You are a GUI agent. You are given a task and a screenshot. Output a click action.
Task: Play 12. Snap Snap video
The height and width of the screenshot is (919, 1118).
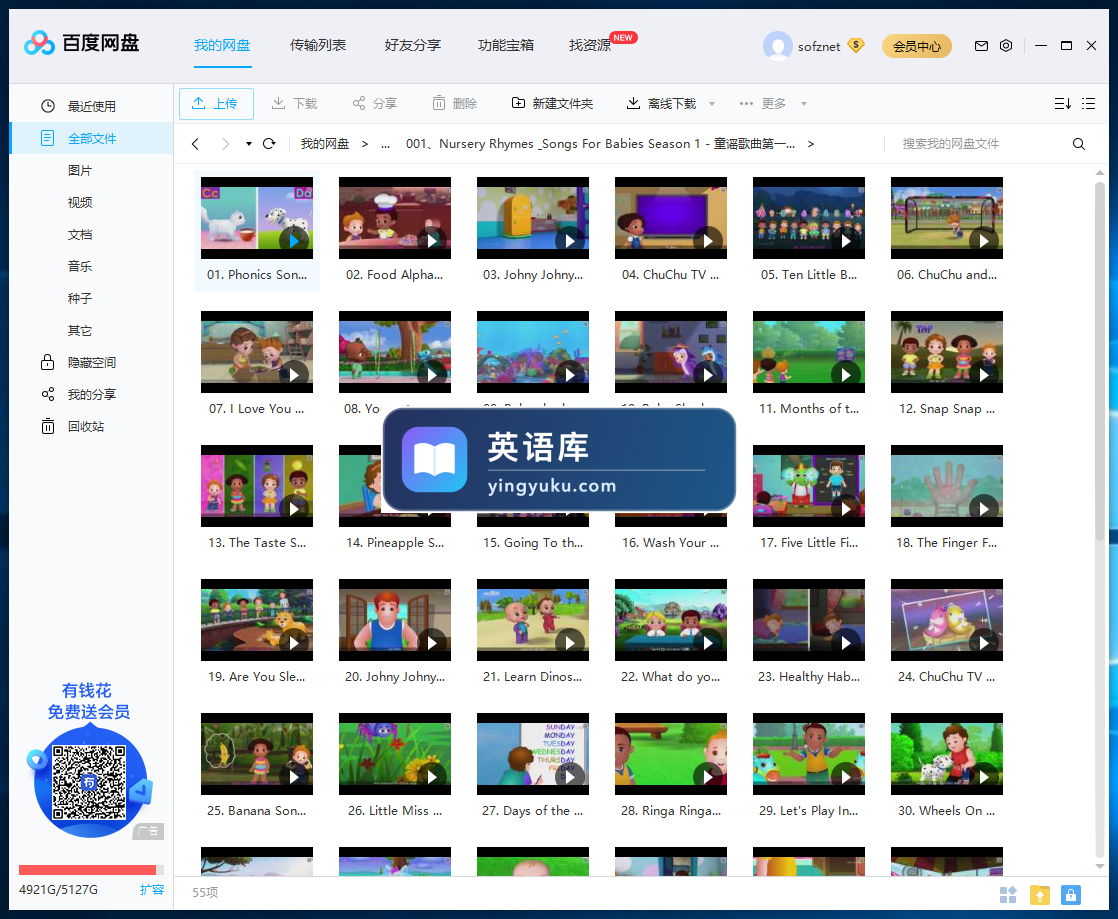pyautogui.click(x=983, y=374)
